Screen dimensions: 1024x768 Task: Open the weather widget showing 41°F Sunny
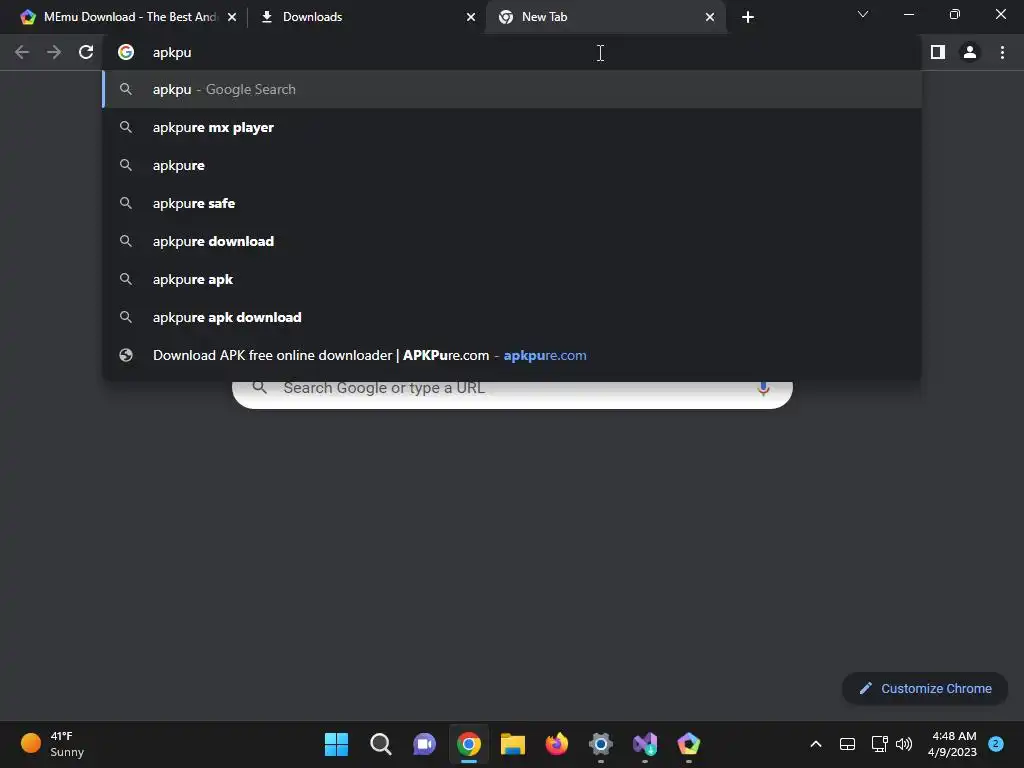click(52, 744)
